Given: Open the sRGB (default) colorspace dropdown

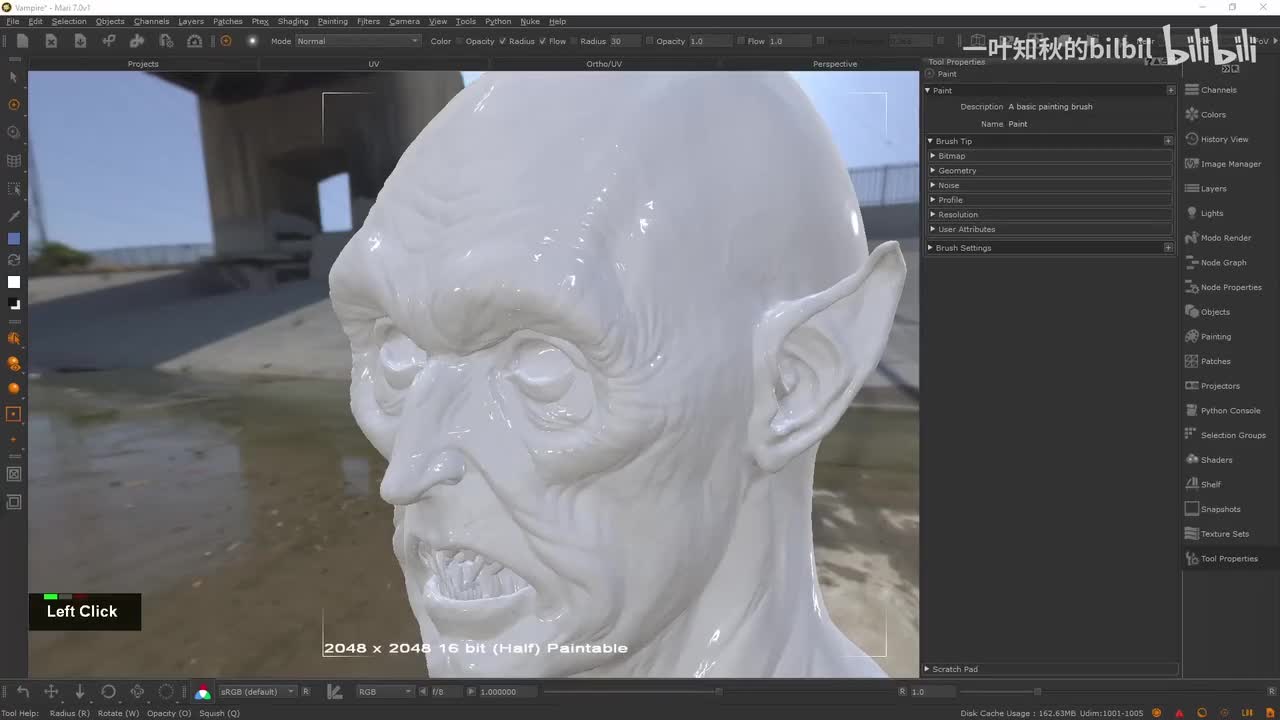Looking at the screenshot, I should pos(257,691).
